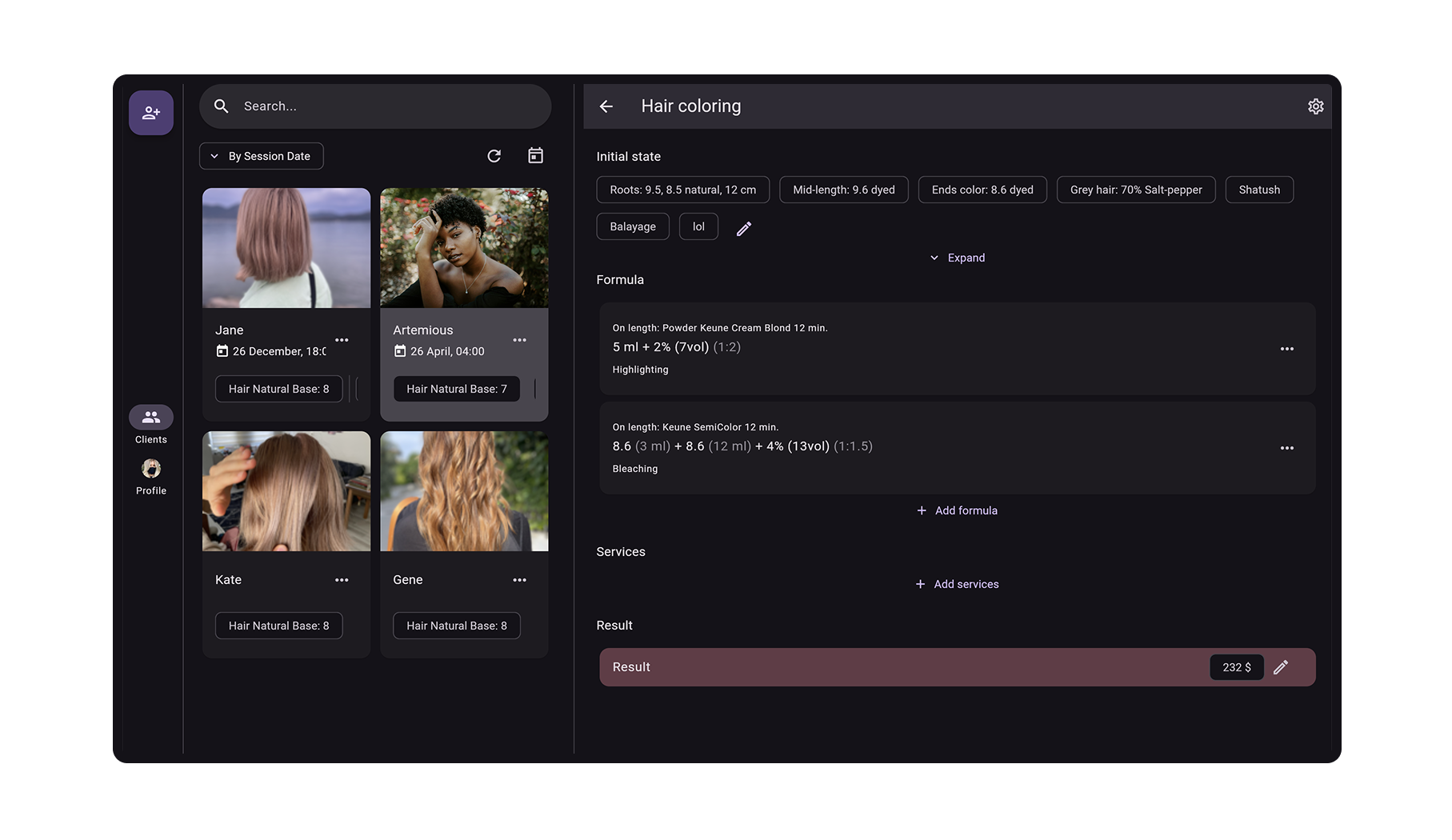Open Gene's three-dot options menu
Image resolution: width=1452 pixels, height=840 pixels.
coord(519,580)
